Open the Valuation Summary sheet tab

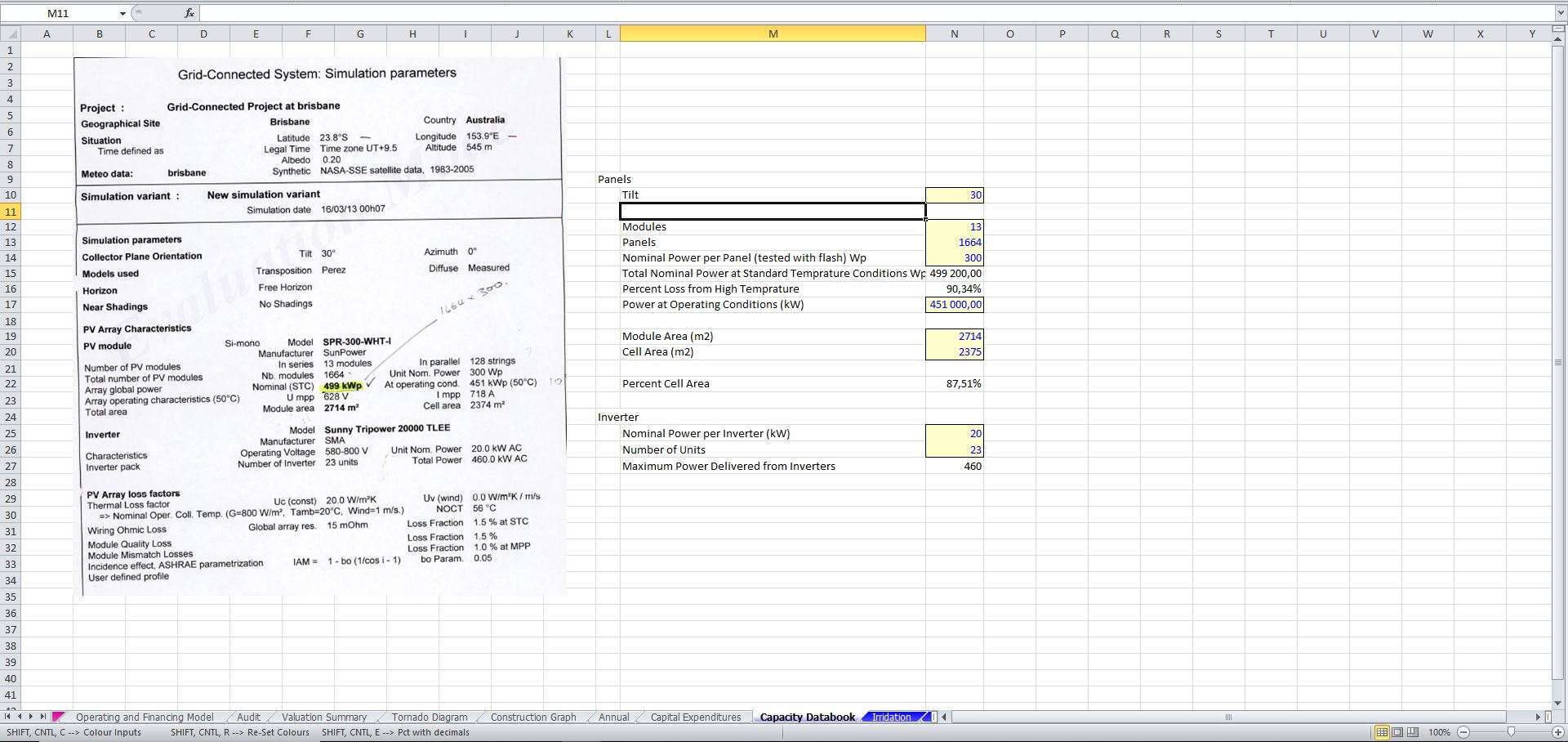[x=324, y=717]
